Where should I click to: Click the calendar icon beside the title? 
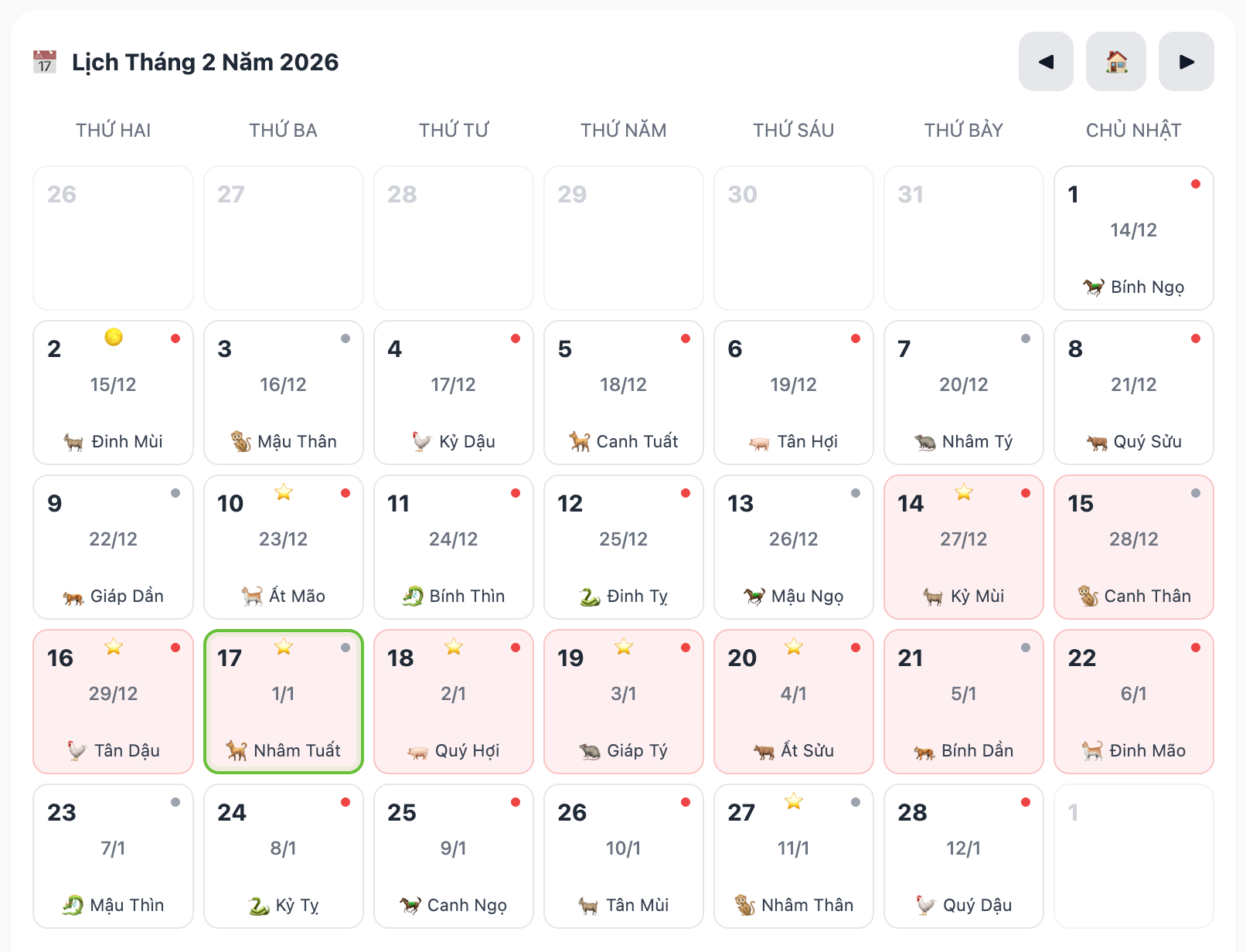[45, 62]
